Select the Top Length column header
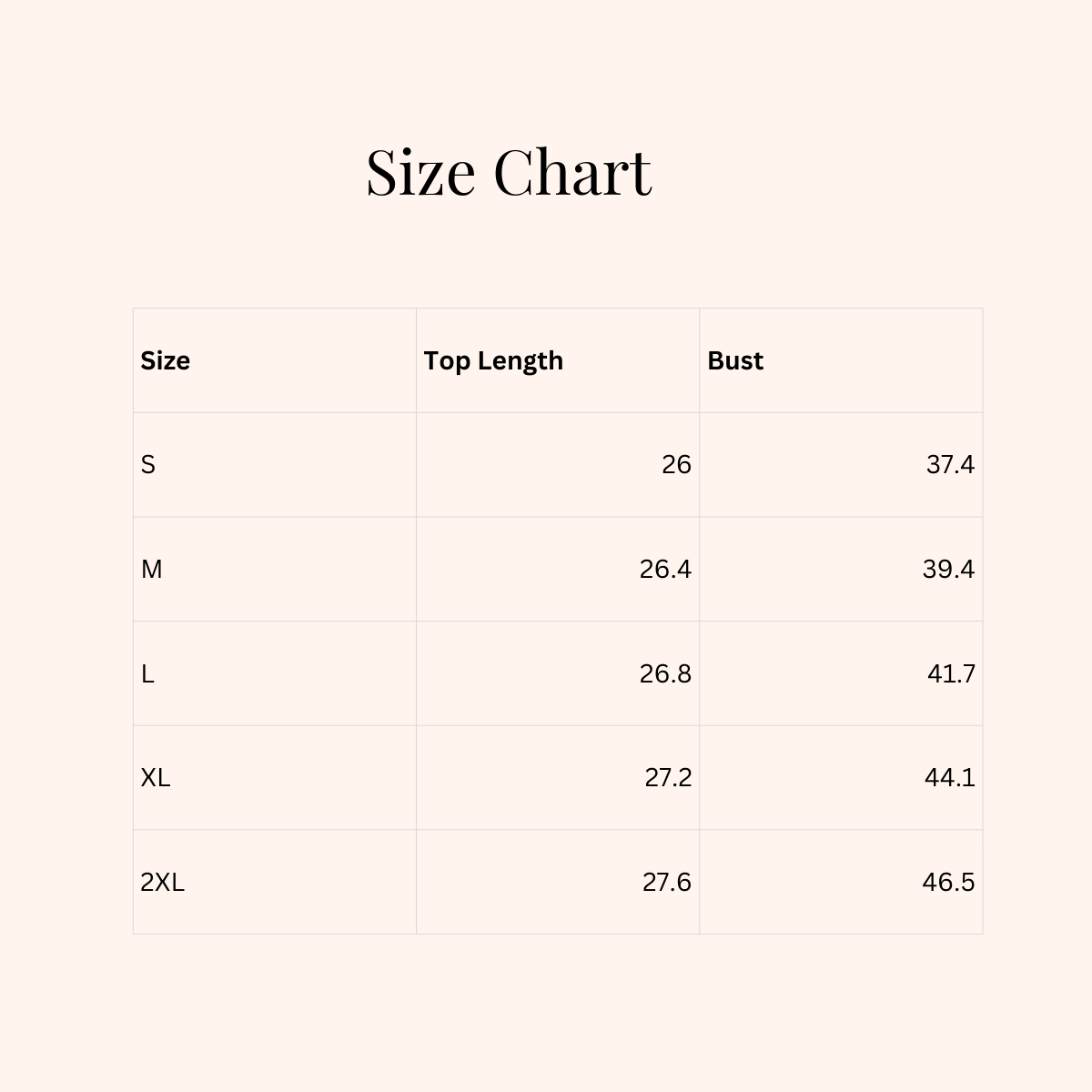 (493, 360)
